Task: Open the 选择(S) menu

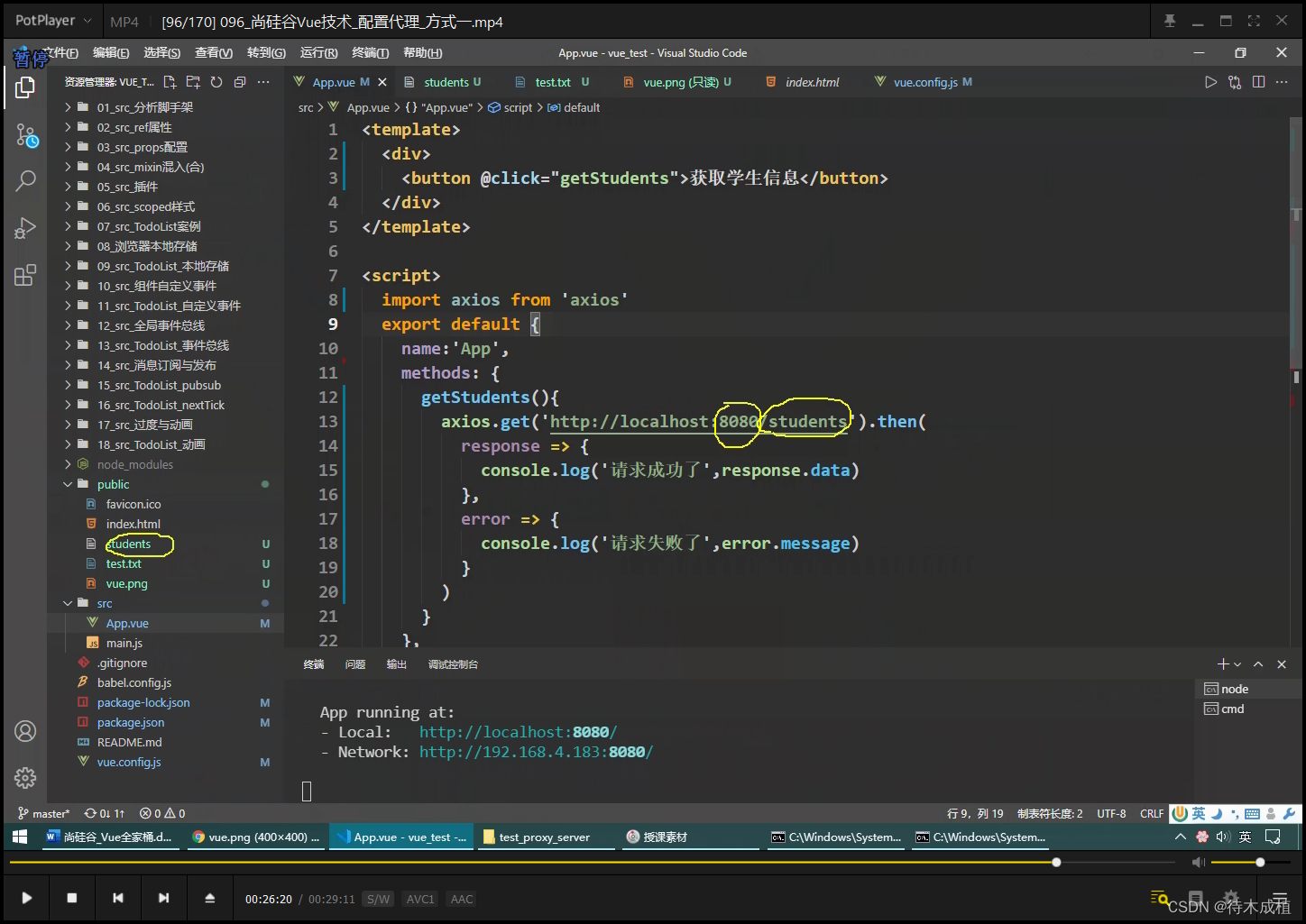Action: click(162, 53)
